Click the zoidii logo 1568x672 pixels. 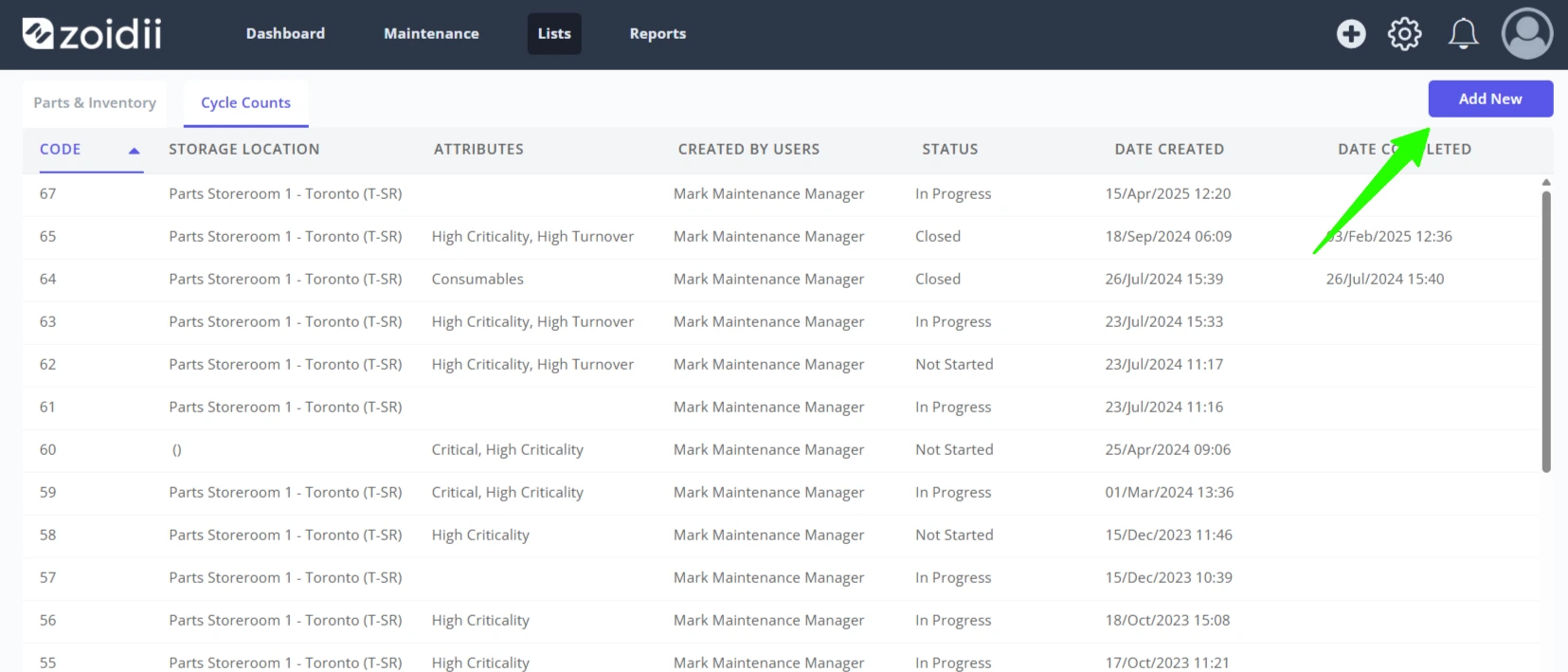(91, 34)
